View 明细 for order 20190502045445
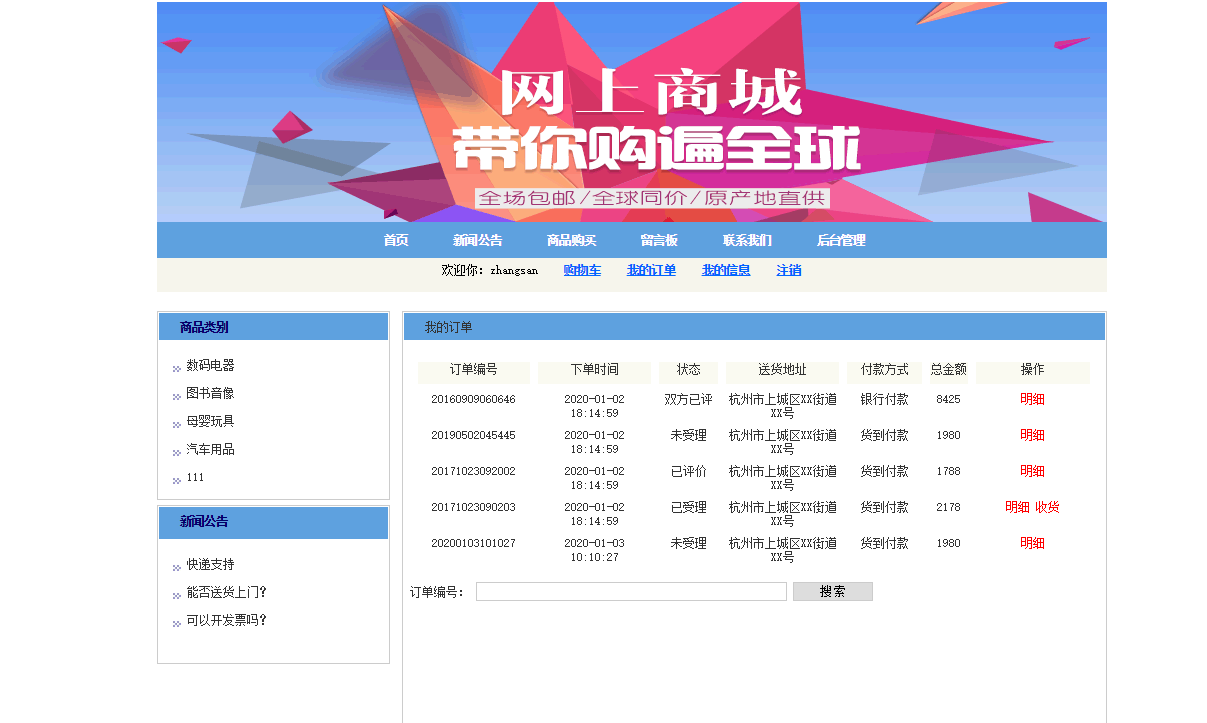The image size is (1207, 723). tap(1032, 435)
